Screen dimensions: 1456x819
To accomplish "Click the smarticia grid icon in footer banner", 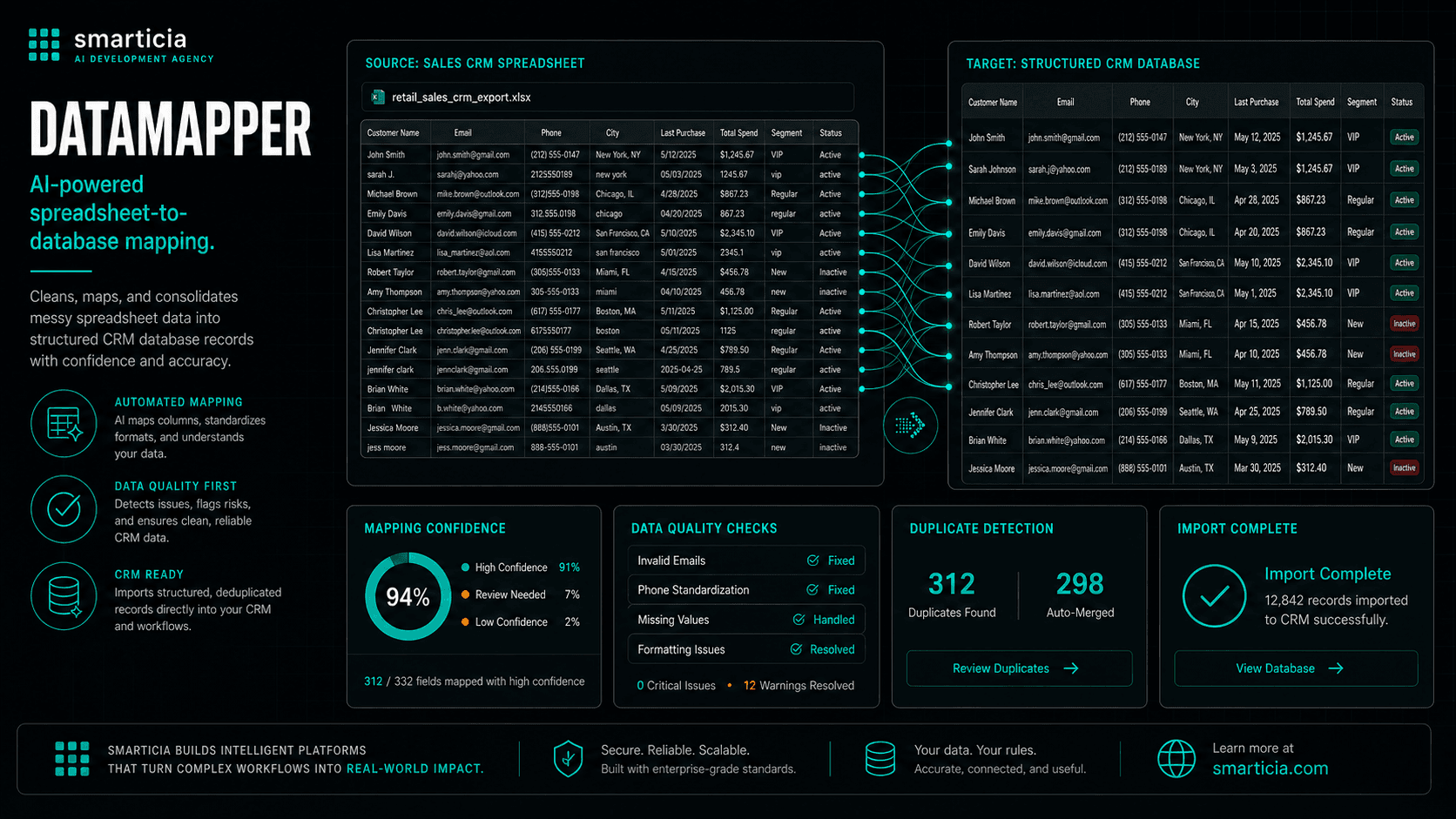I will (72, 759).
